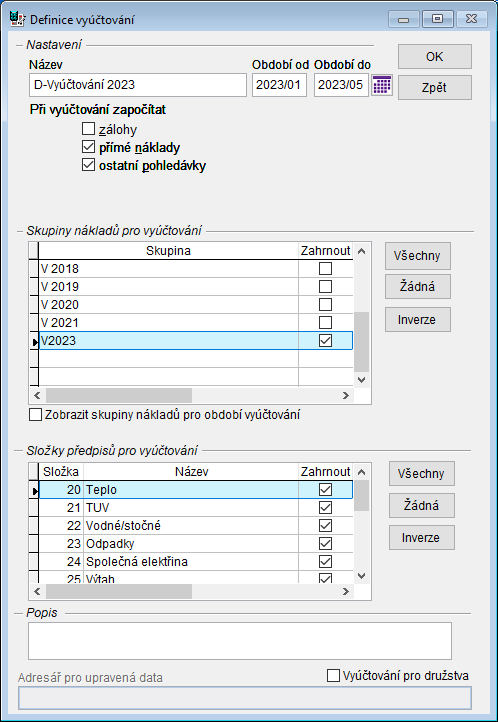Confirm the dialog with OK
This screenshot has width=498, height=722.
pos(434,57)
